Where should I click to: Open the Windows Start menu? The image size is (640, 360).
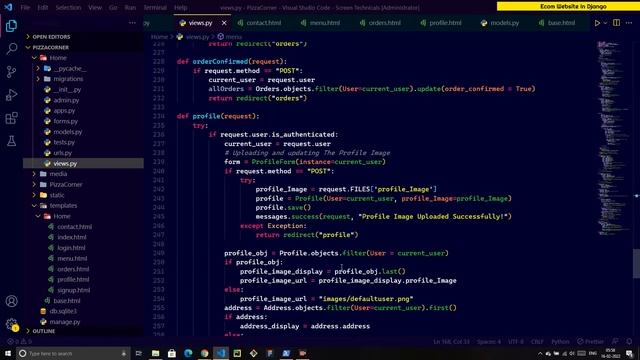point(8,353)
